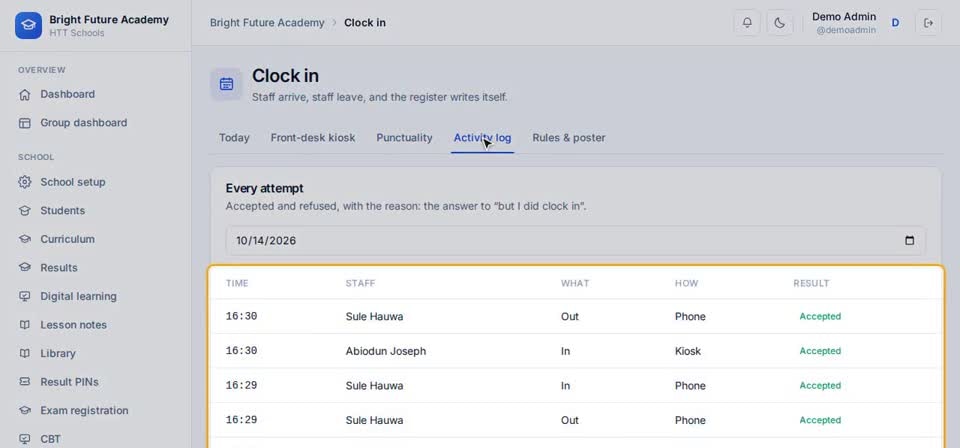Click the Dashboard home icon

tap(24, 94)
